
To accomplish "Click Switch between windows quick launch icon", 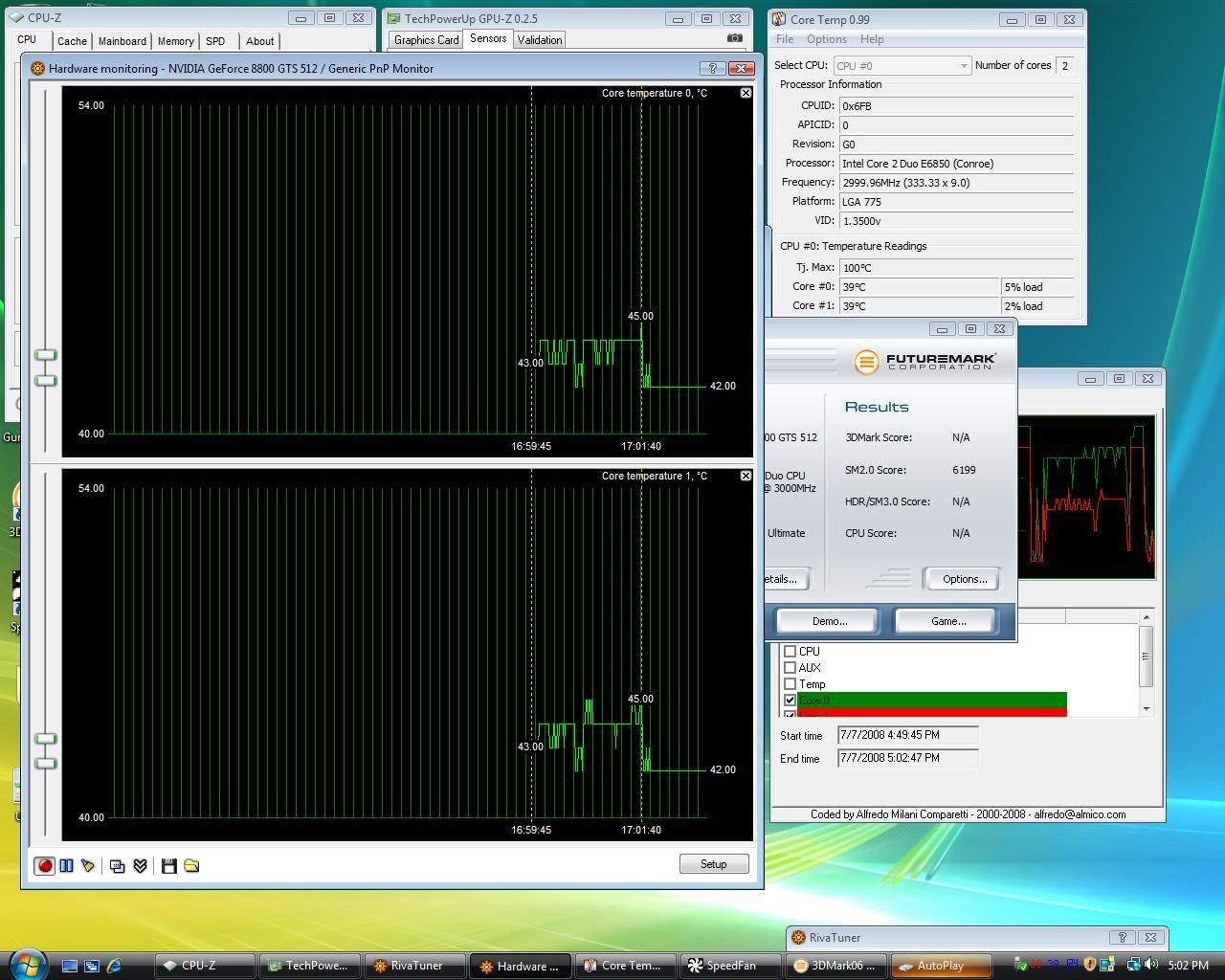I will pos(92,966).
